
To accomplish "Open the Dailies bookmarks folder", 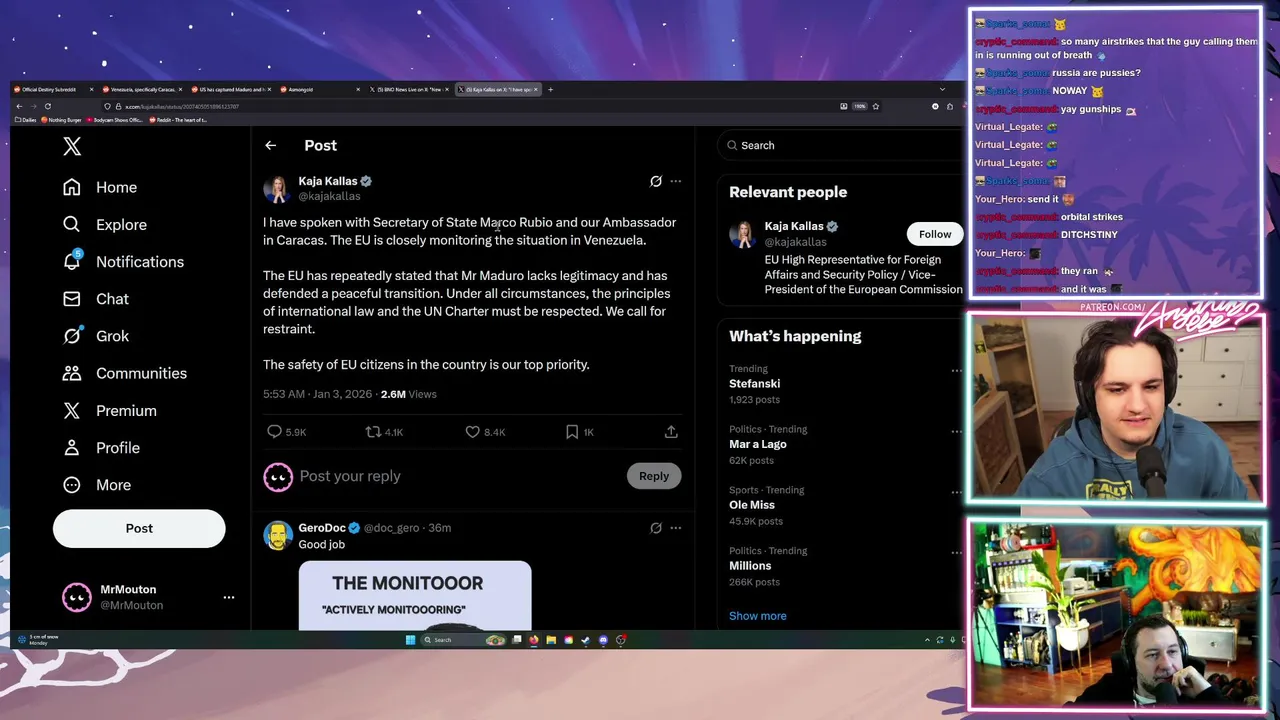I will point(27,120).
